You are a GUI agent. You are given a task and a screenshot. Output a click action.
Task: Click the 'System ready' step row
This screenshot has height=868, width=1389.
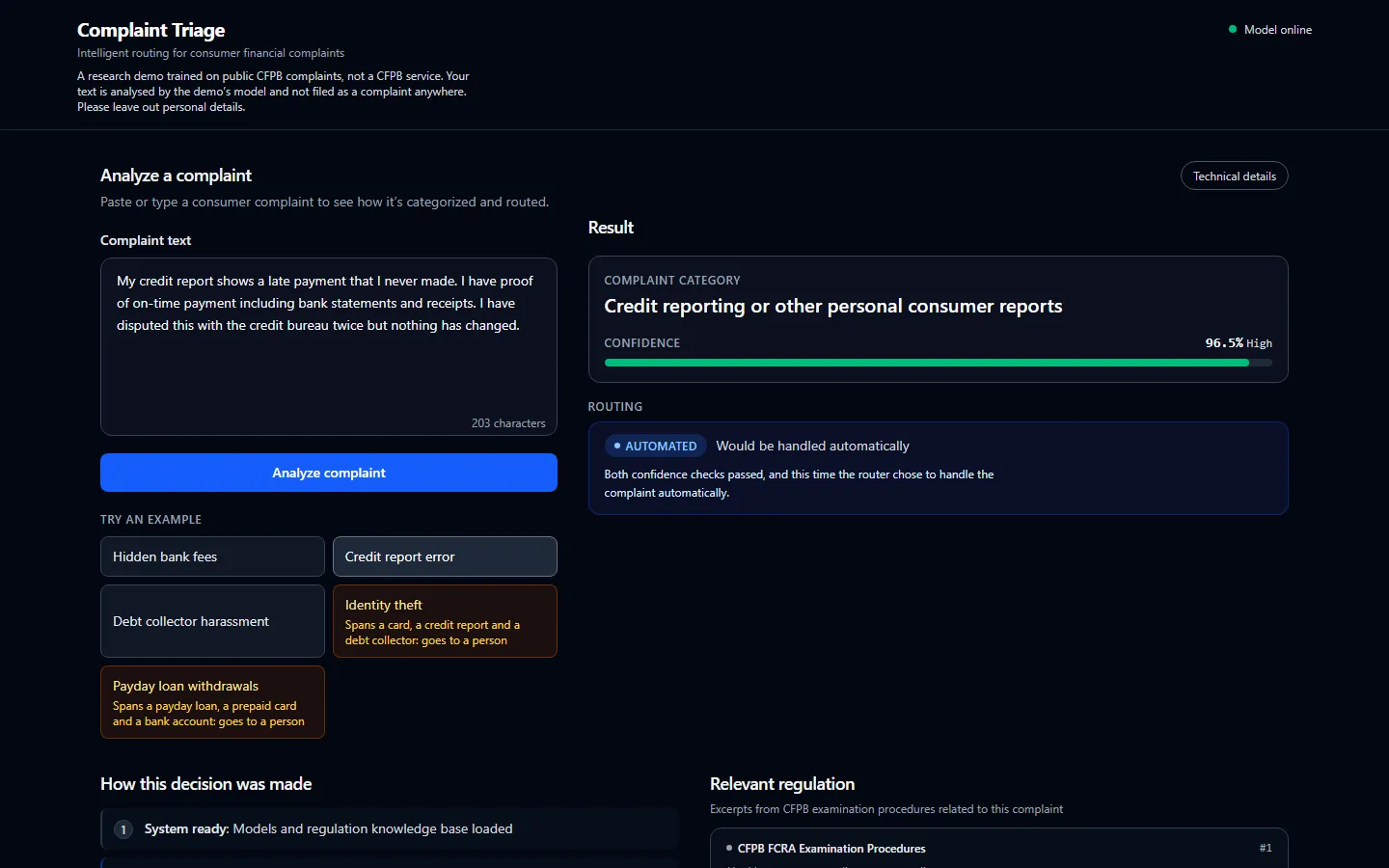pyautogui.click(x=390, y=828)
